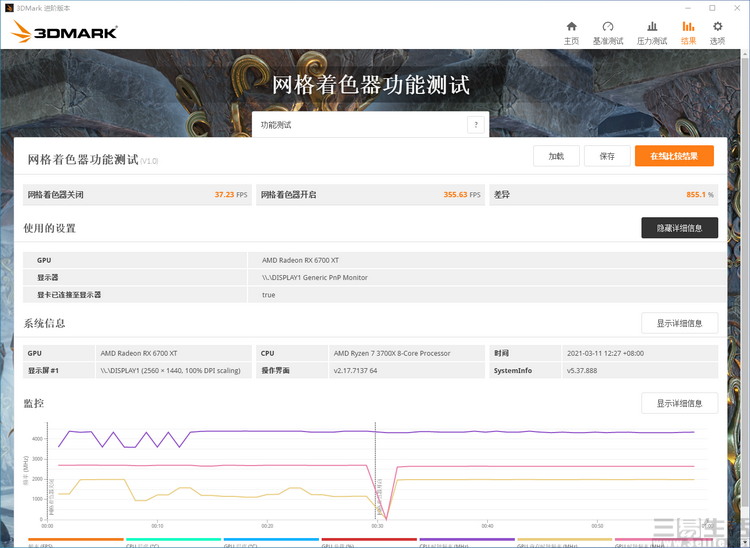Click the 隐藏详细信息 button
750x548 pixels.
point(679,228)
